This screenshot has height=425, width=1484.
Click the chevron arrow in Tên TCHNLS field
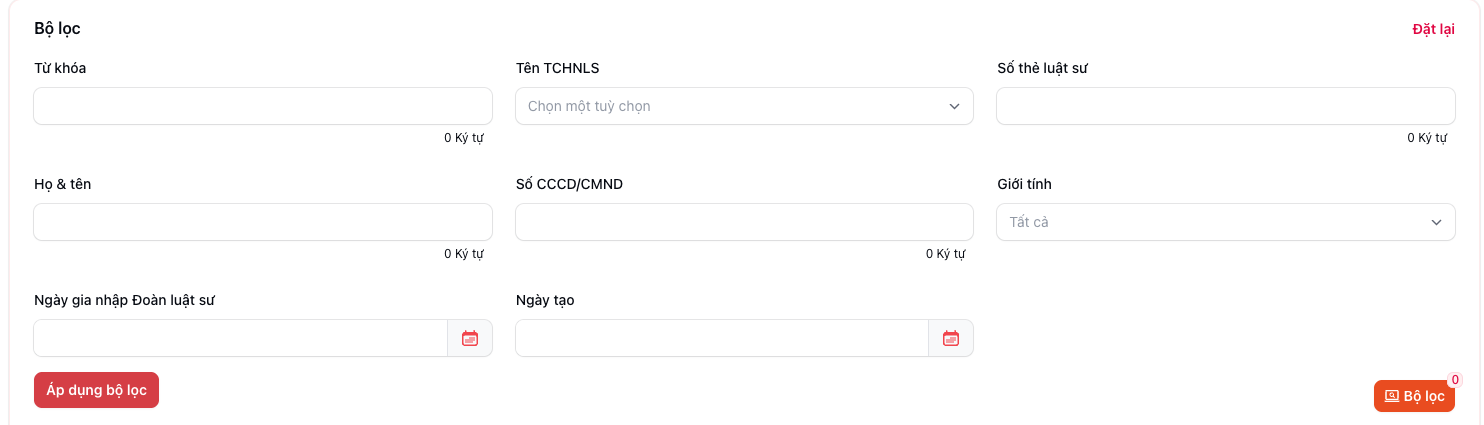point(954,106)
